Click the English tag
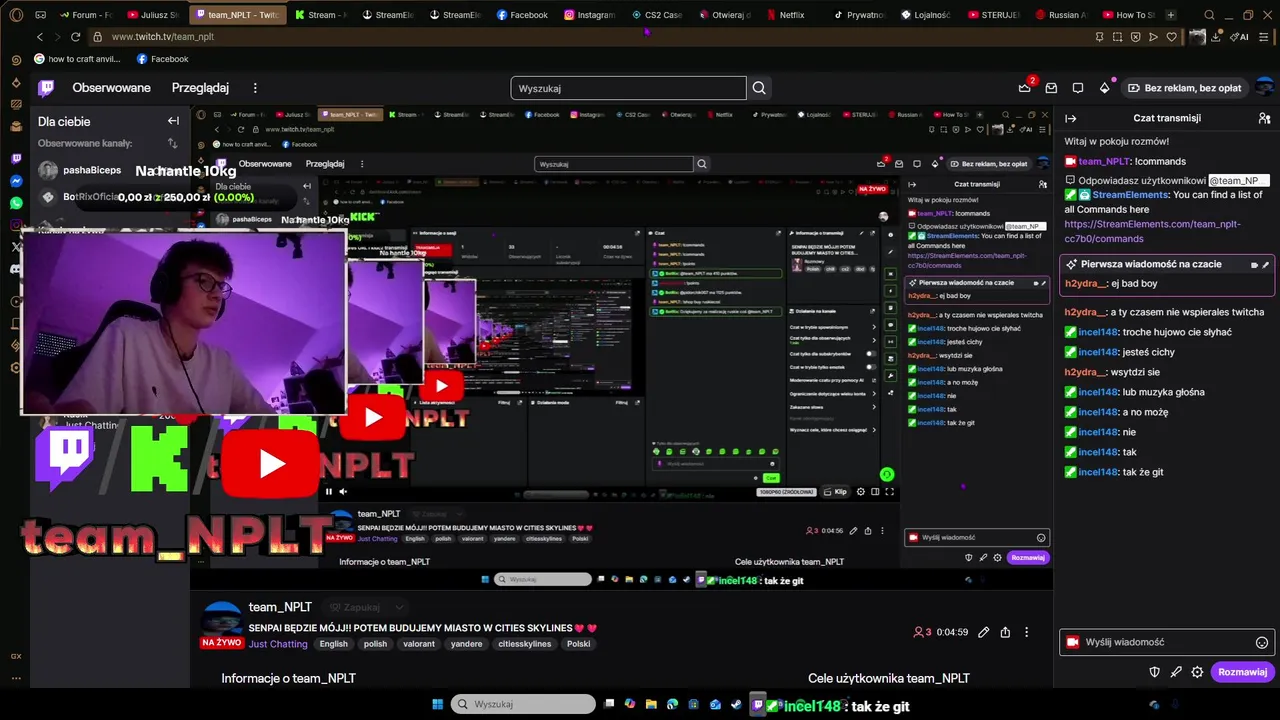1280x720 pixels. tap(334, 644)
